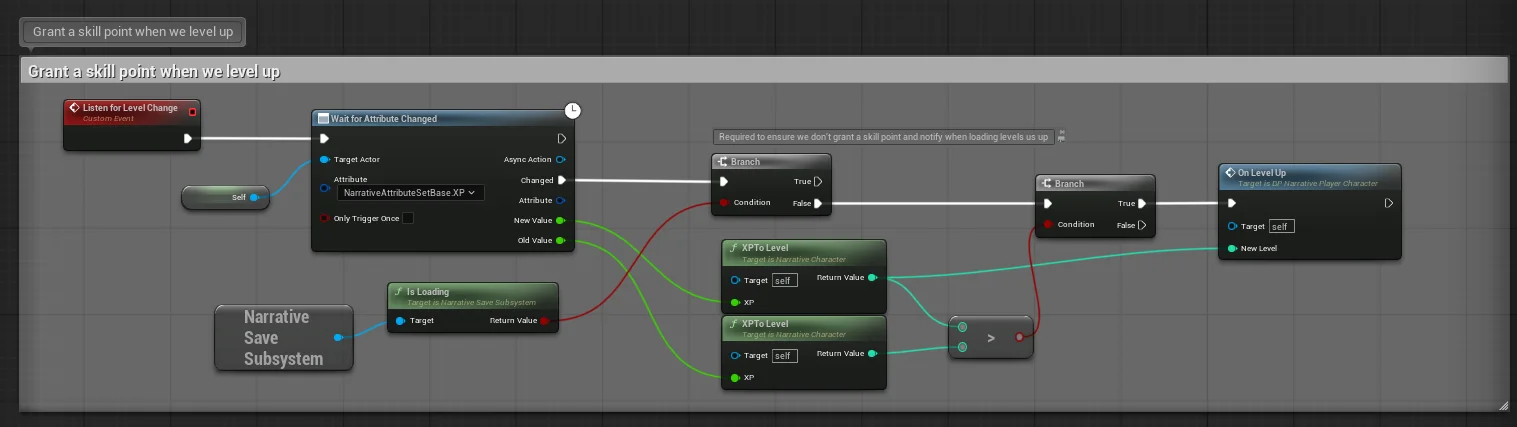This screenshot has width=1517, height=427.
Task: Select the lower XPTo Level node title
Action: pyautogui.click(x=765, y=324)
